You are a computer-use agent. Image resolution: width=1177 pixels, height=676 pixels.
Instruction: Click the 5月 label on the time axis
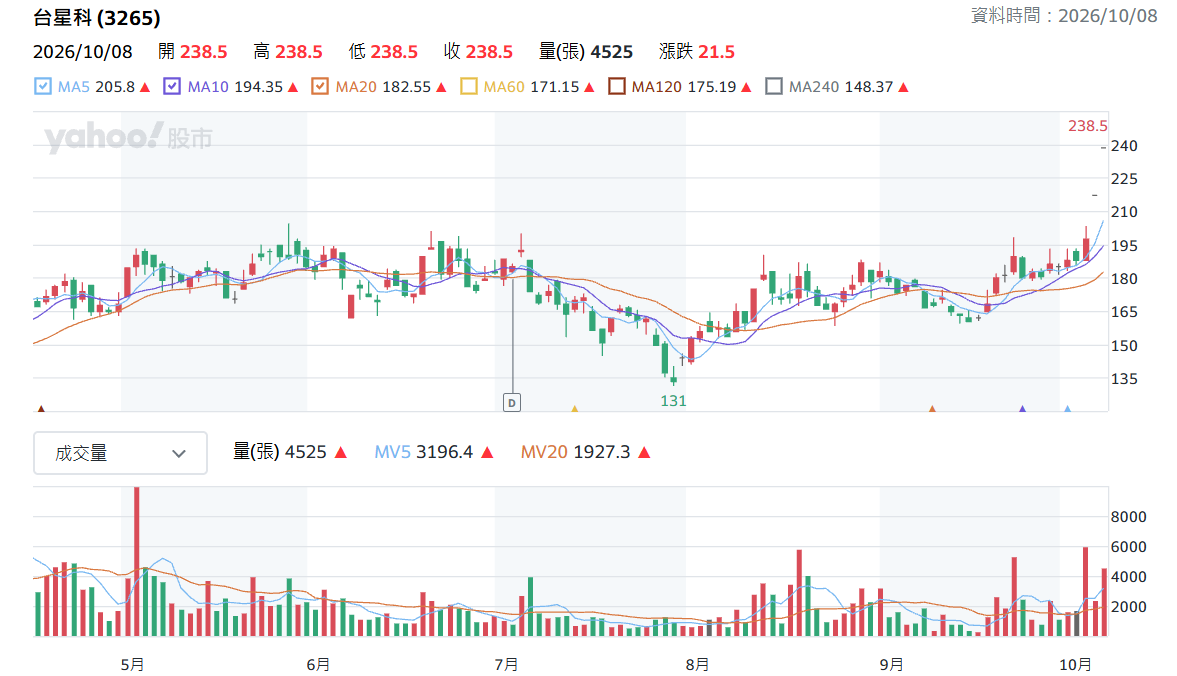[132, 665]
